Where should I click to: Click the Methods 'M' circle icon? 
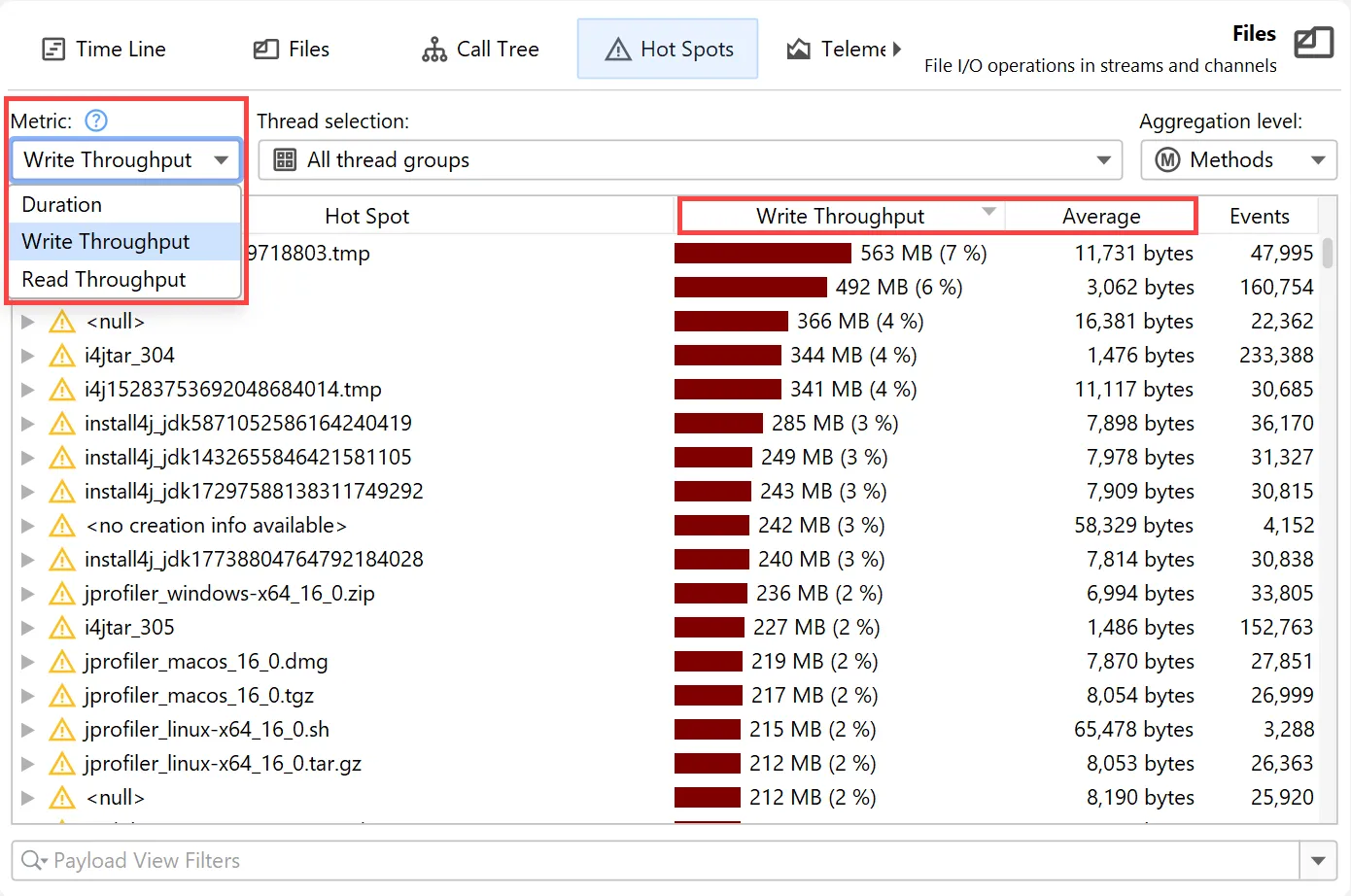[1167, 160]
